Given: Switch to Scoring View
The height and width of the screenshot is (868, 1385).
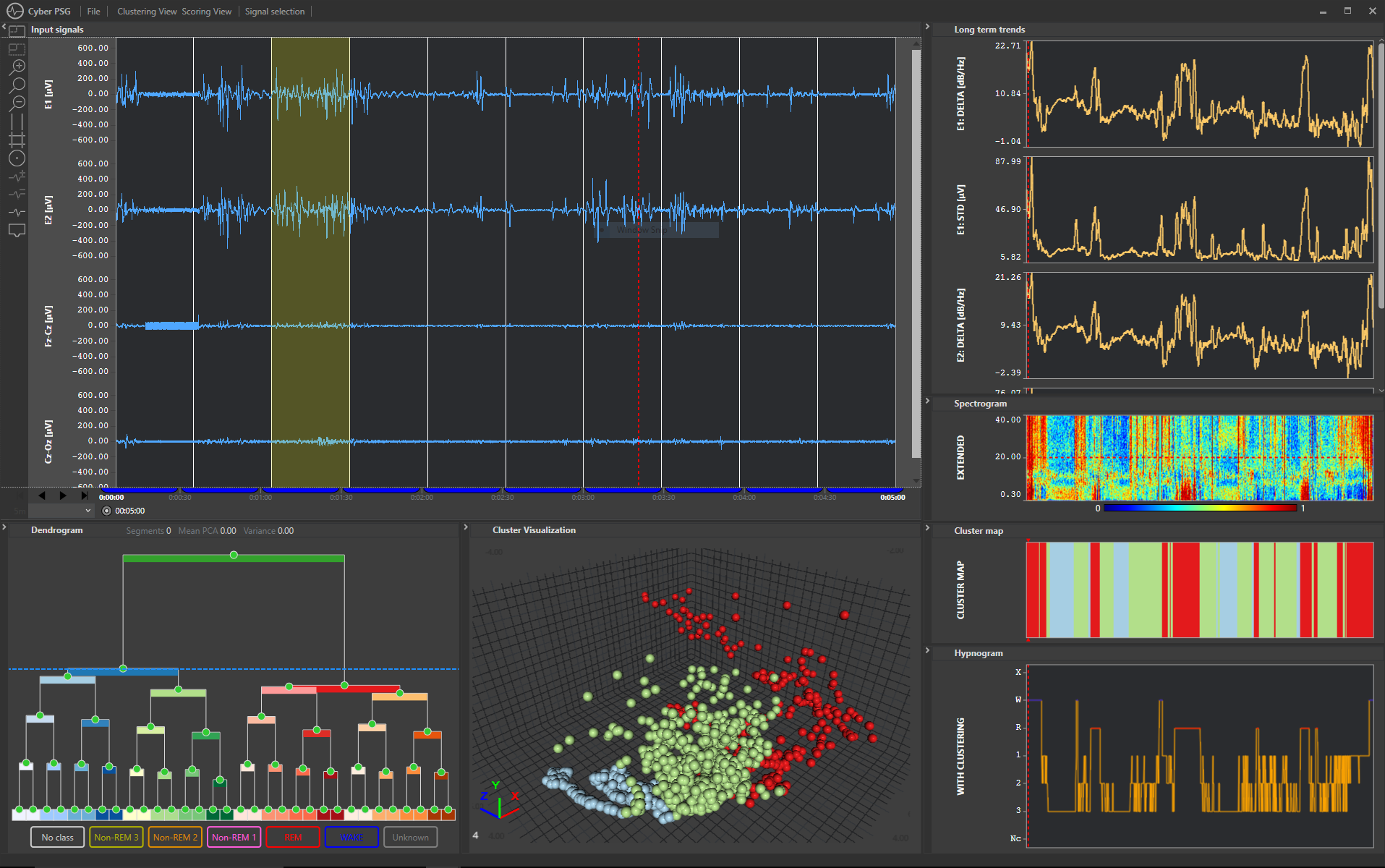Looking at the screenshot, I should click(x=206, y=12).
